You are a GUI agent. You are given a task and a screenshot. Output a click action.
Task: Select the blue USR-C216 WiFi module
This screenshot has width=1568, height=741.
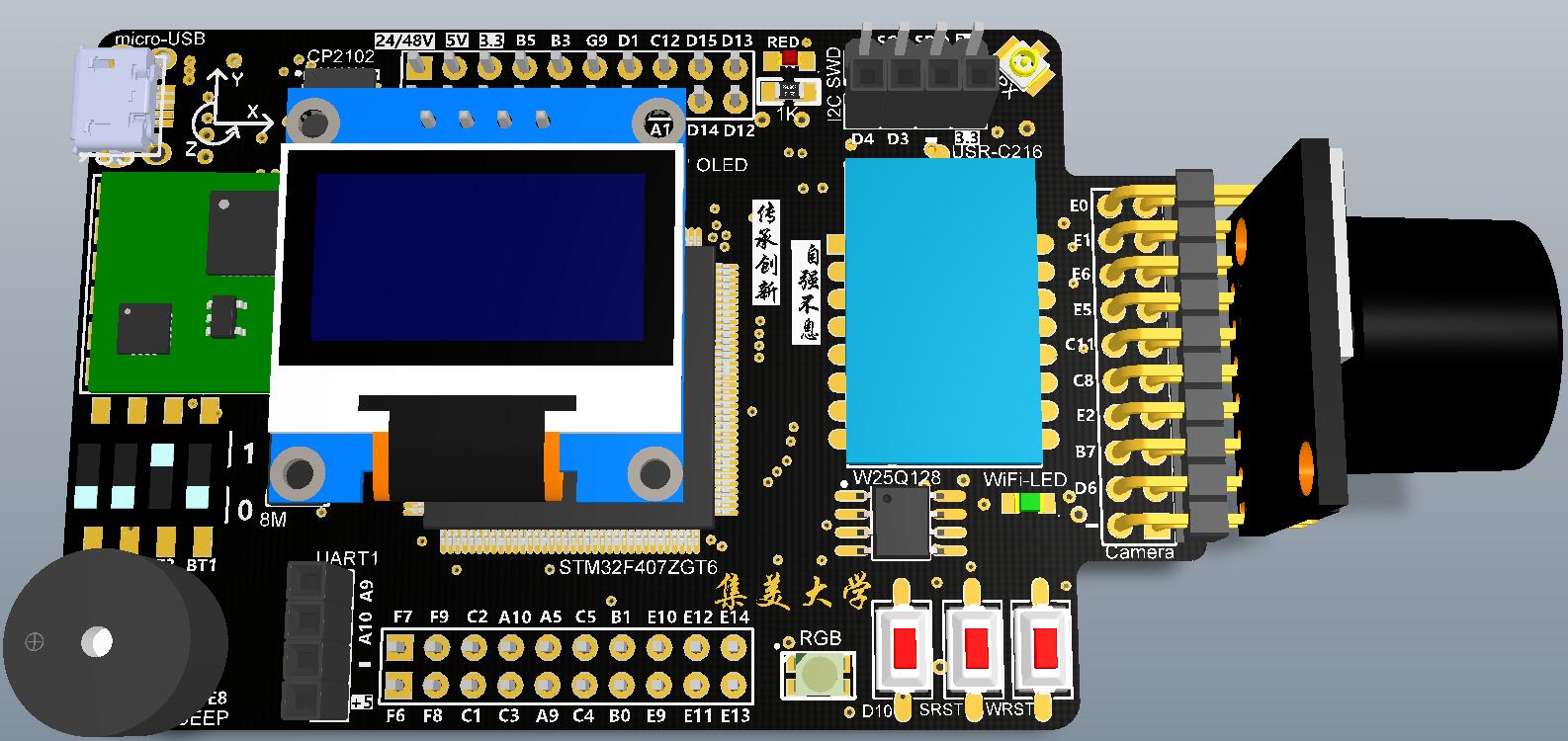941,312
